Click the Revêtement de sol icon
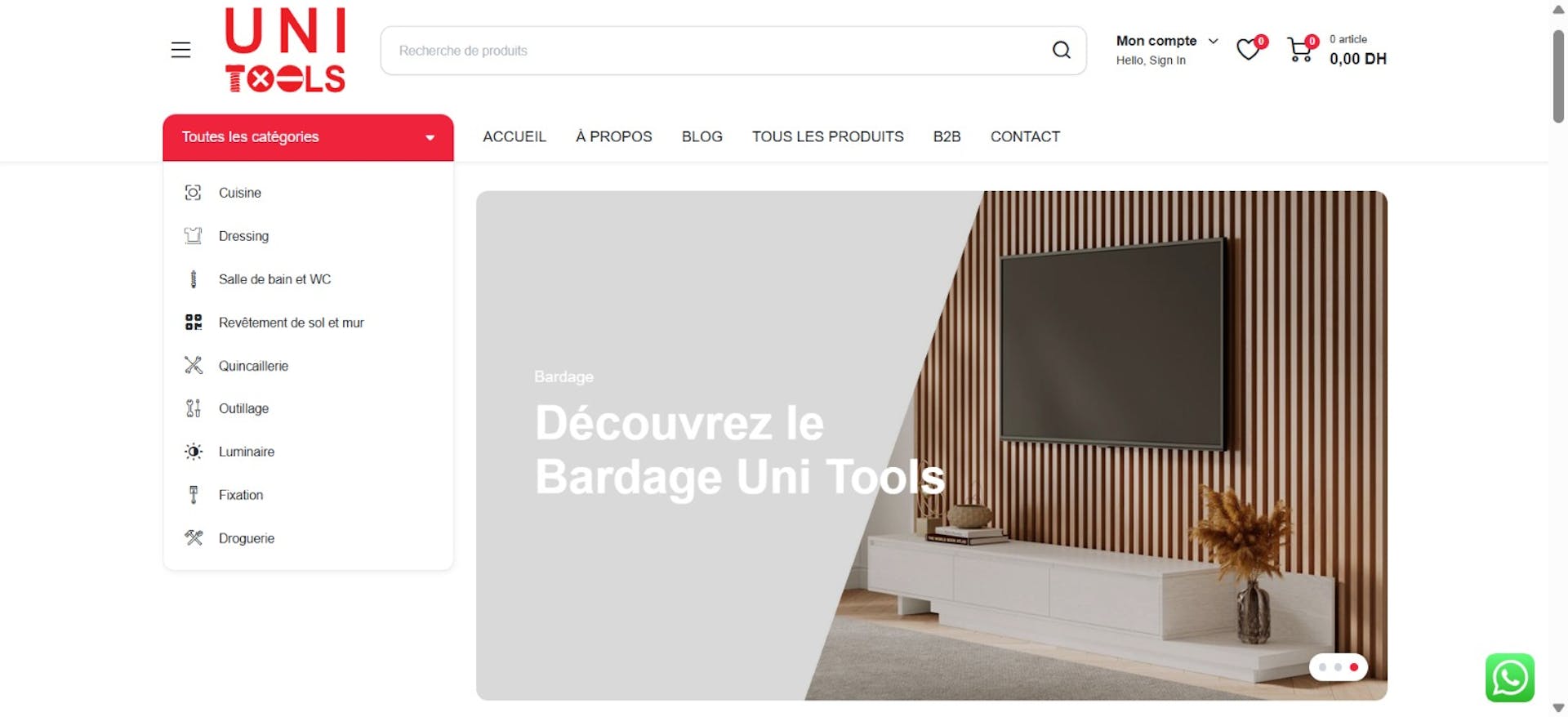The width and height of the screenshot is (1568, 717). coord(193,323)
